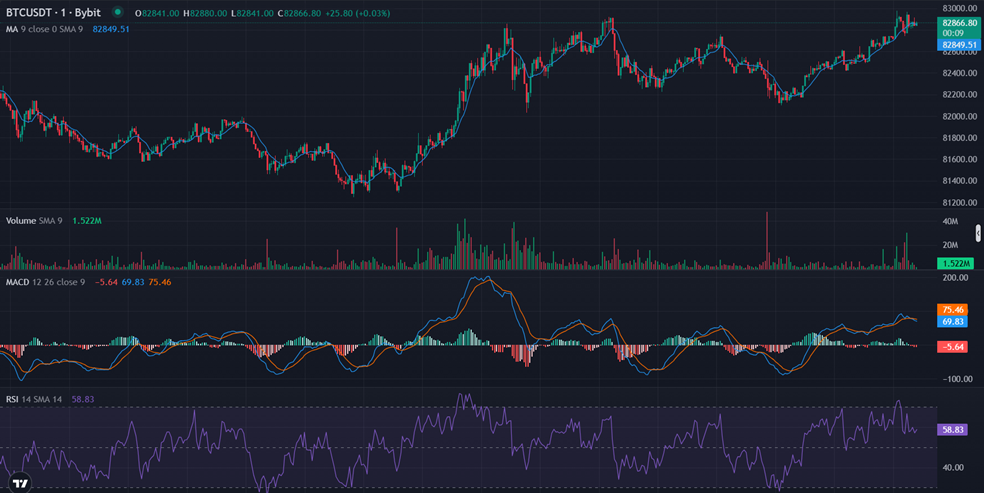Viewport: 984px width, 493px height.
Task: Select the Volume SMA 9 indicator legend
Action: coord(34,221)
